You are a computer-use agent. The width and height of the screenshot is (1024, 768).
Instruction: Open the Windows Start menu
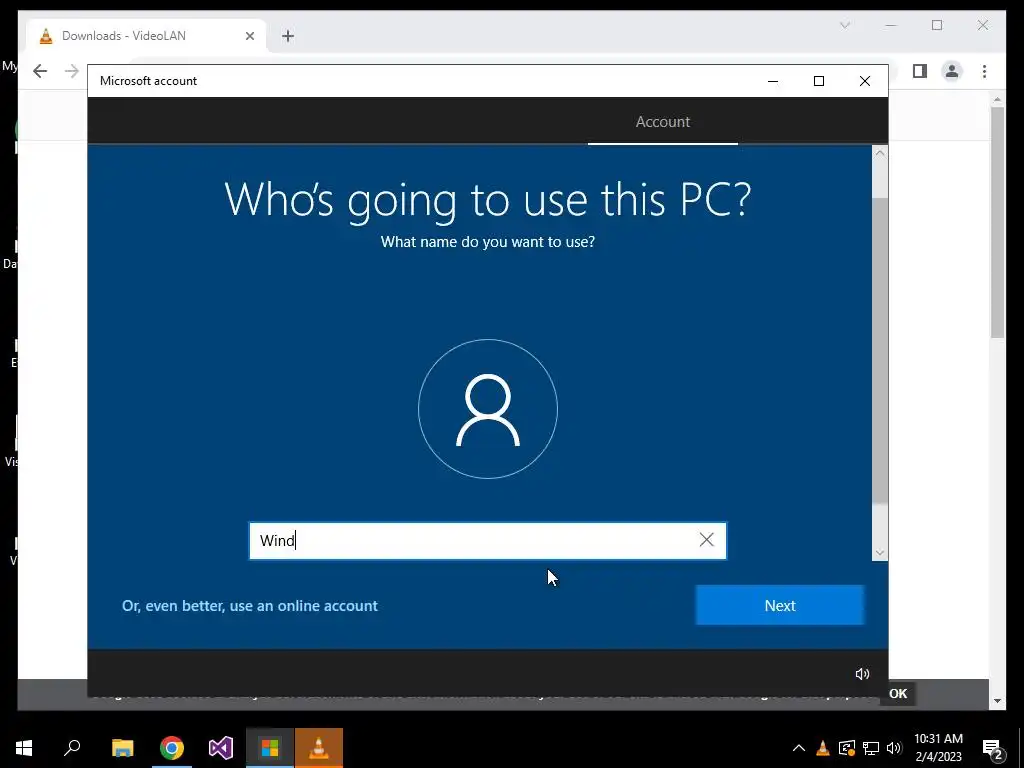(x=24, y=748)
